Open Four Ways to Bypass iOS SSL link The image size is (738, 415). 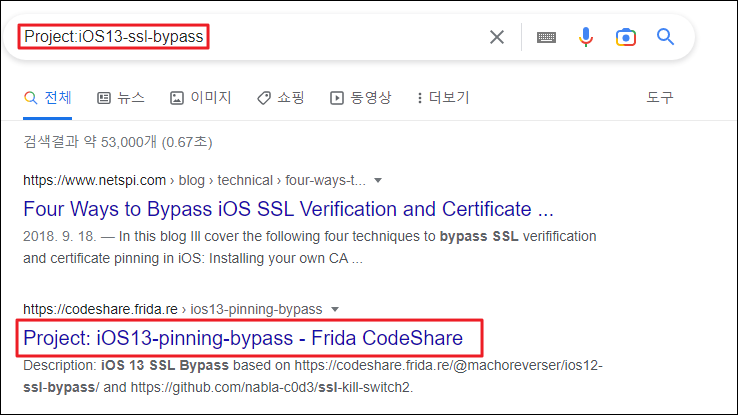[x=288, y=209]
